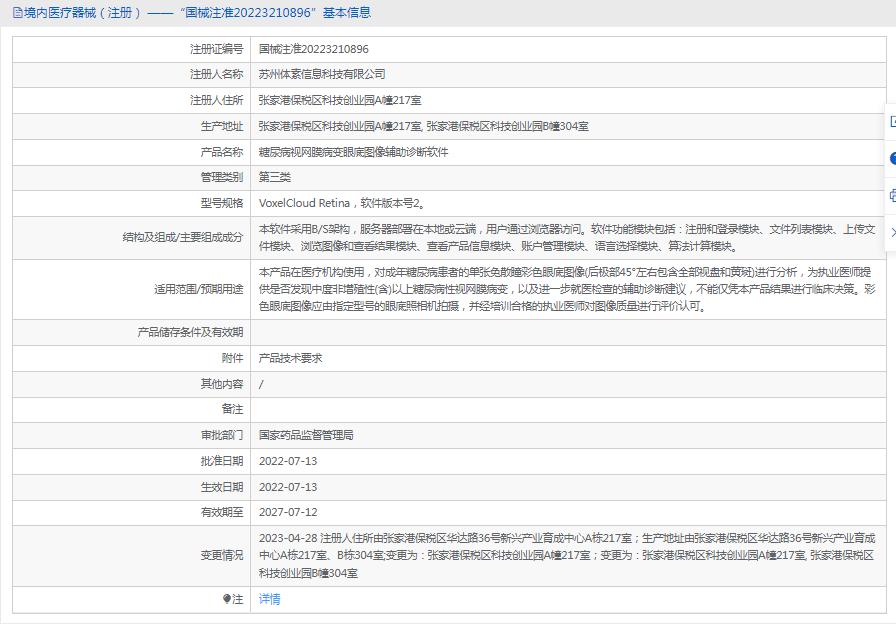Screen dimensions: 896x624
Task: Open the 产品技术要求 attachment
Action: [x=290, y=358]
